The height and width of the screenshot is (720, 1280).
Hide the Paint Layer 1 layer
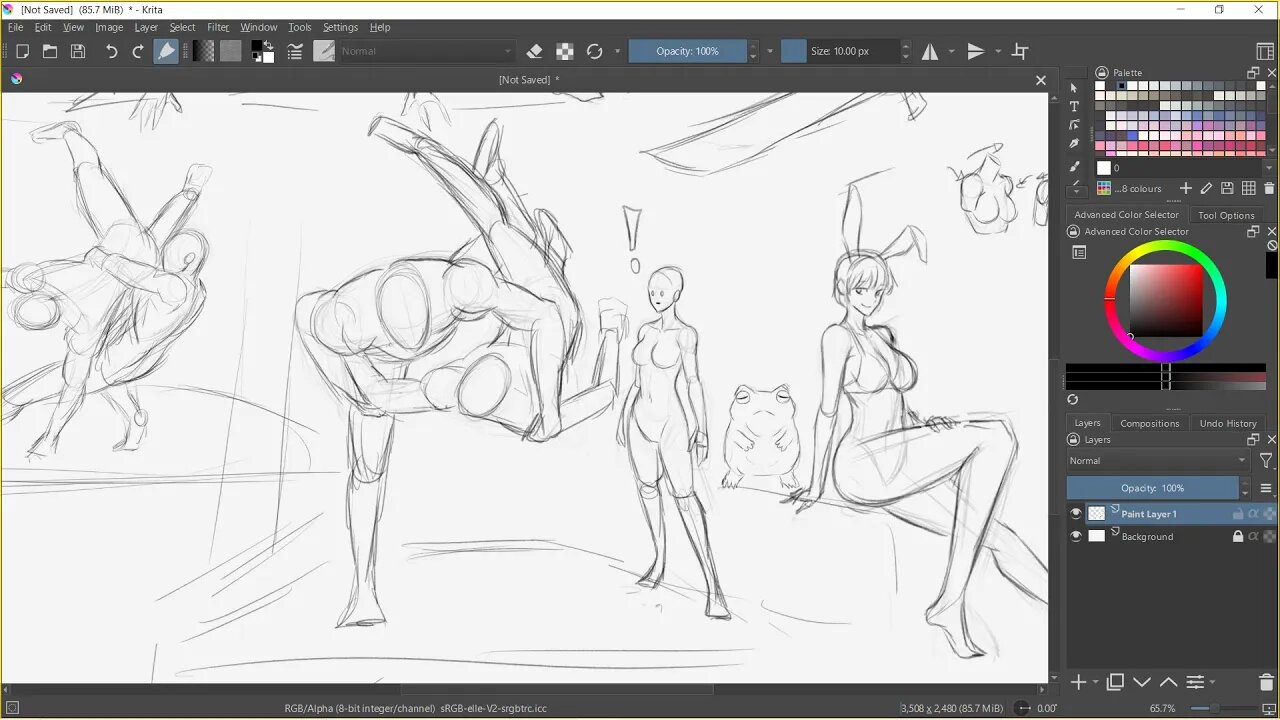point(1076,514)
